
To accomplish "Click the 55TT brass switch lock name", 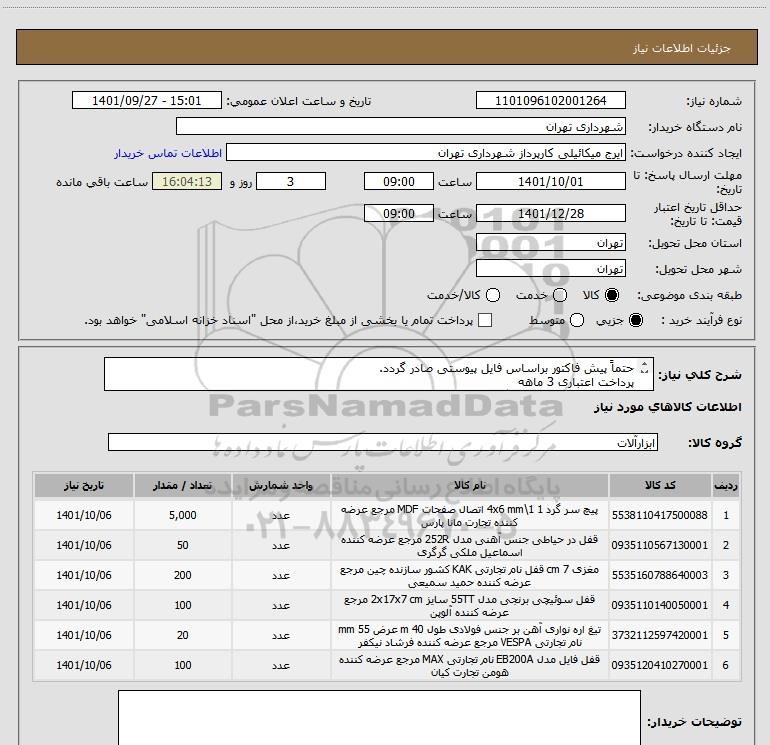I will click(x=469, y=606).
